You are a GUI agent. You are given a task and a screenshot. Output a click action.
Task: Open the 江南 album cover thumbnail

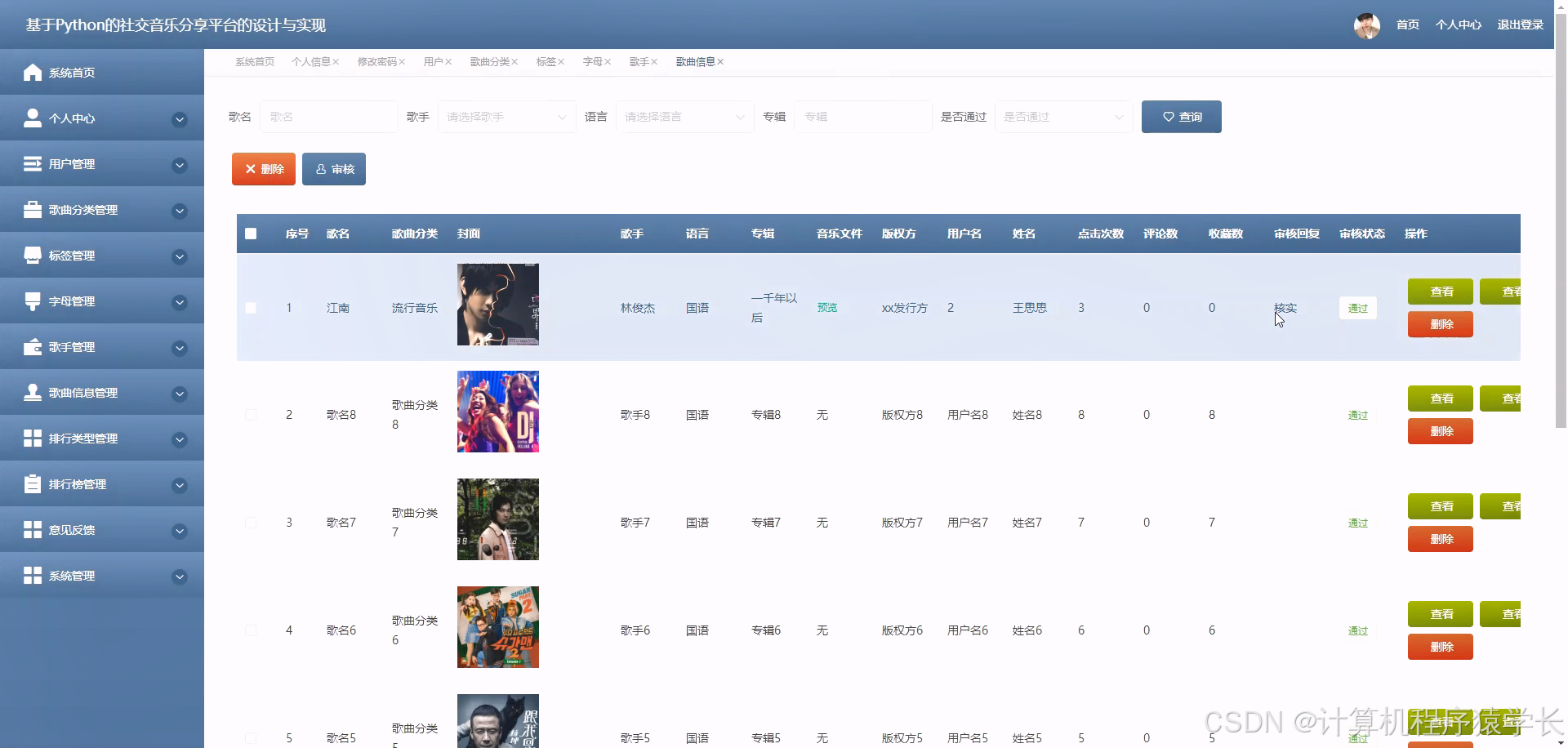(x=498, y=305)
